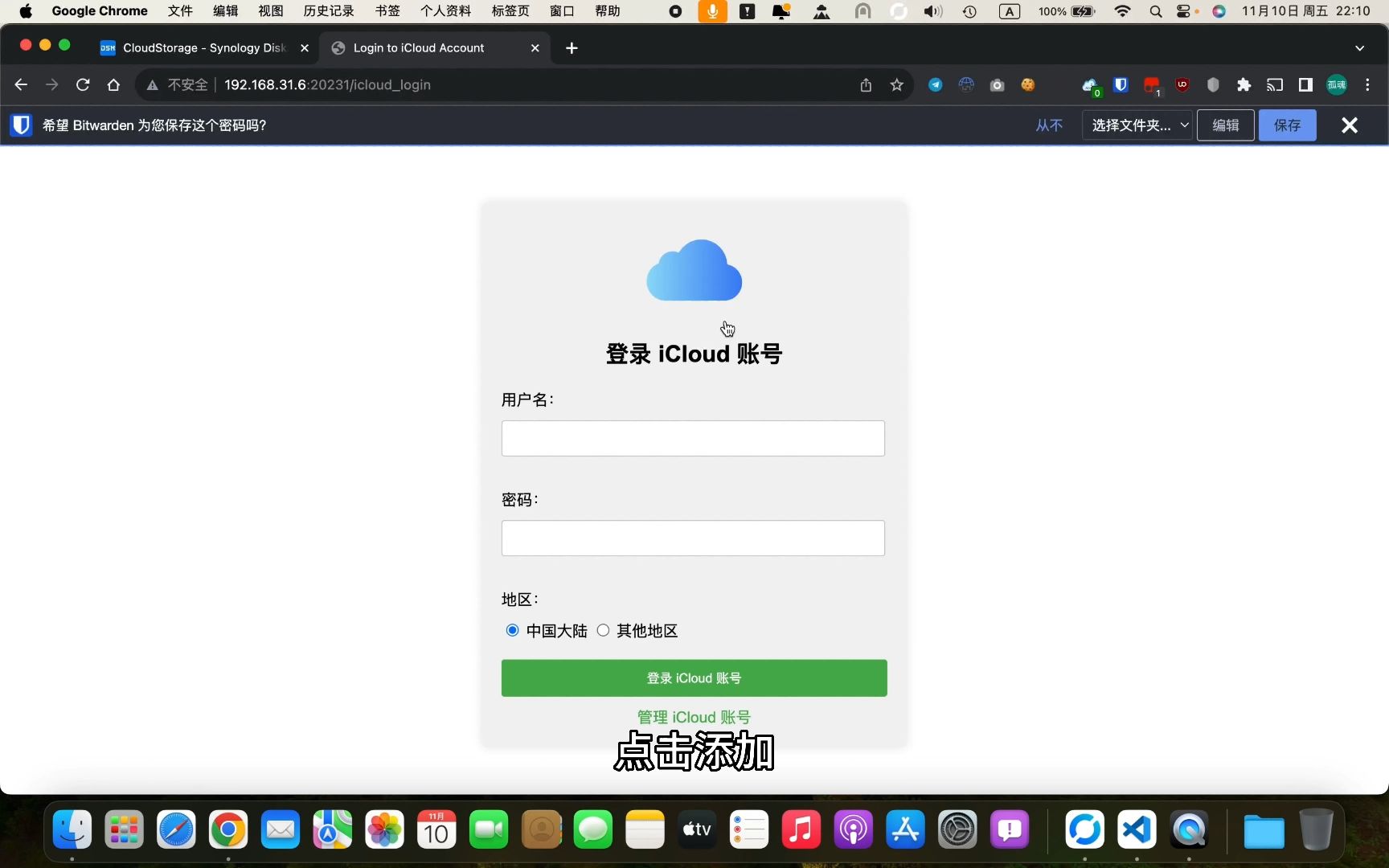Click the tab search chevron at top right
The width and height of the screenshot is (1389, 868).
[x=1360, y=48]
